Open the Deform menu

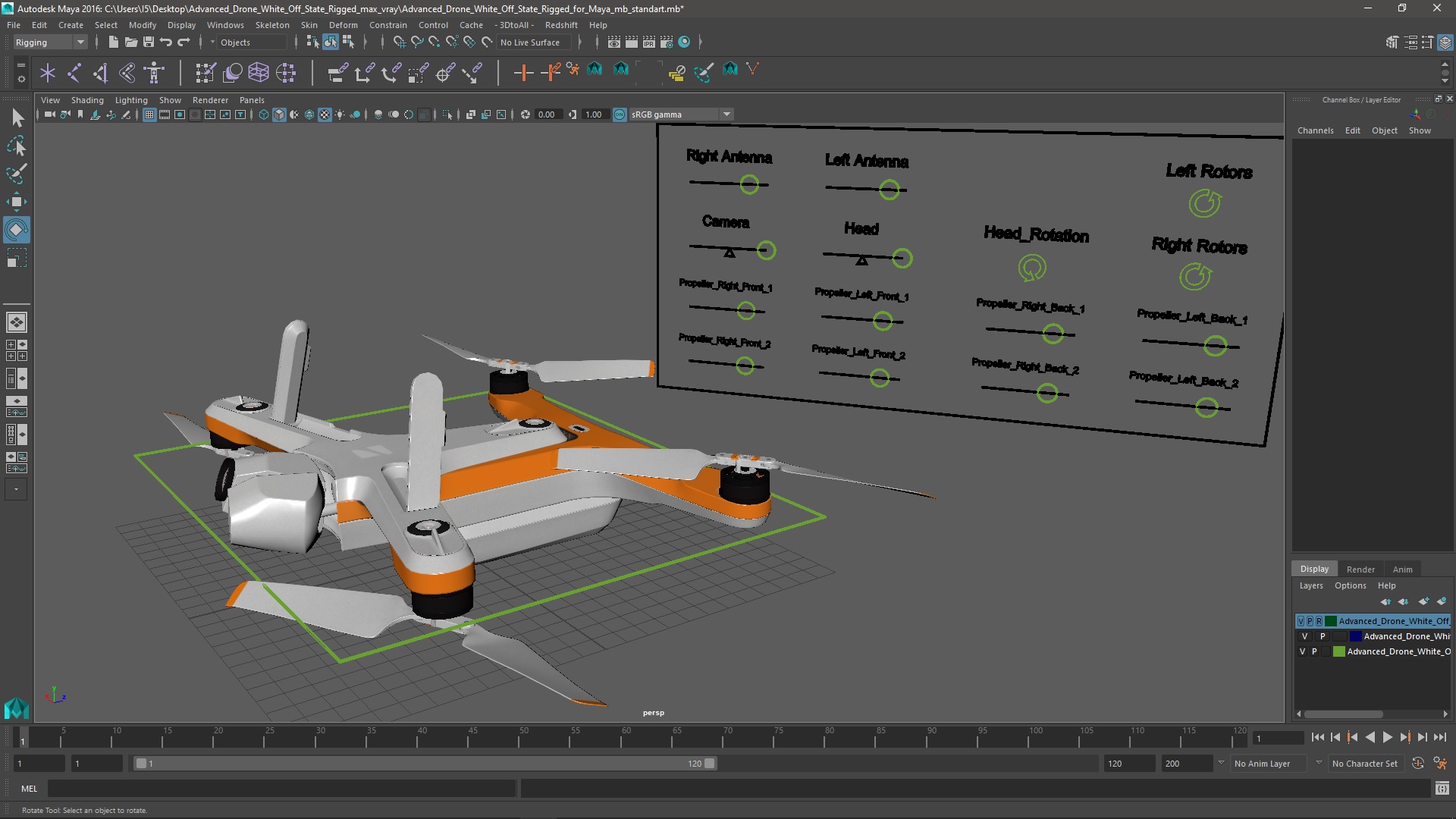(x=343, y=25)
